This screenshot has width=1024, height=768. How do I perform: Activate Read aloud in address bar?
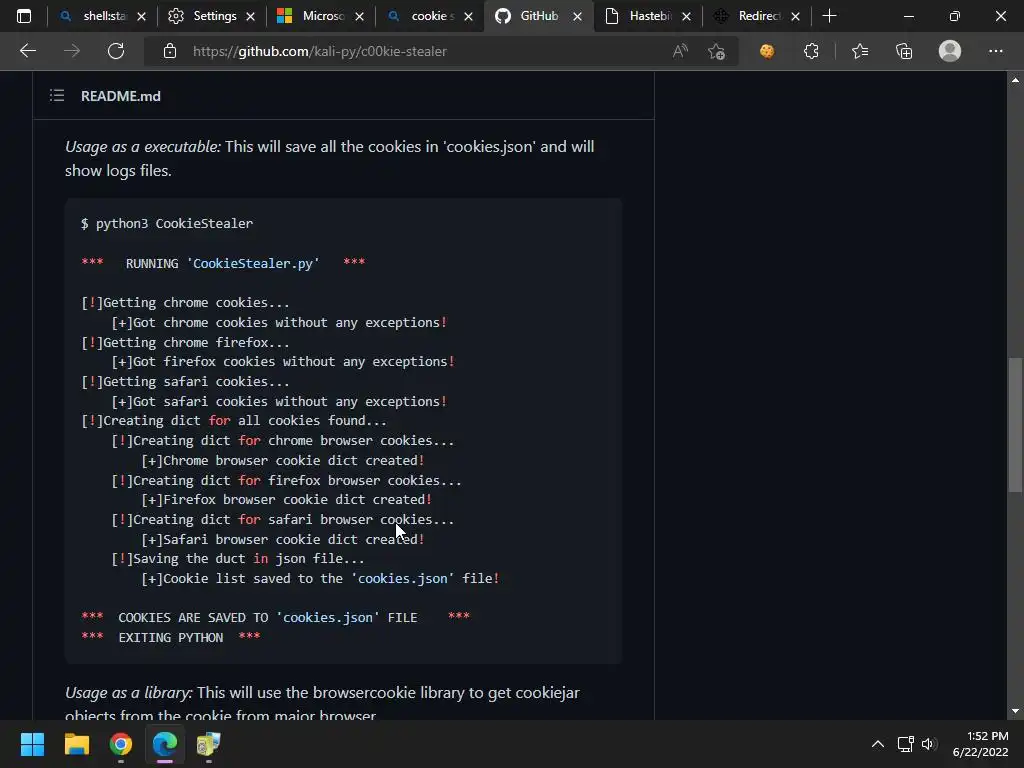(680, 51)
